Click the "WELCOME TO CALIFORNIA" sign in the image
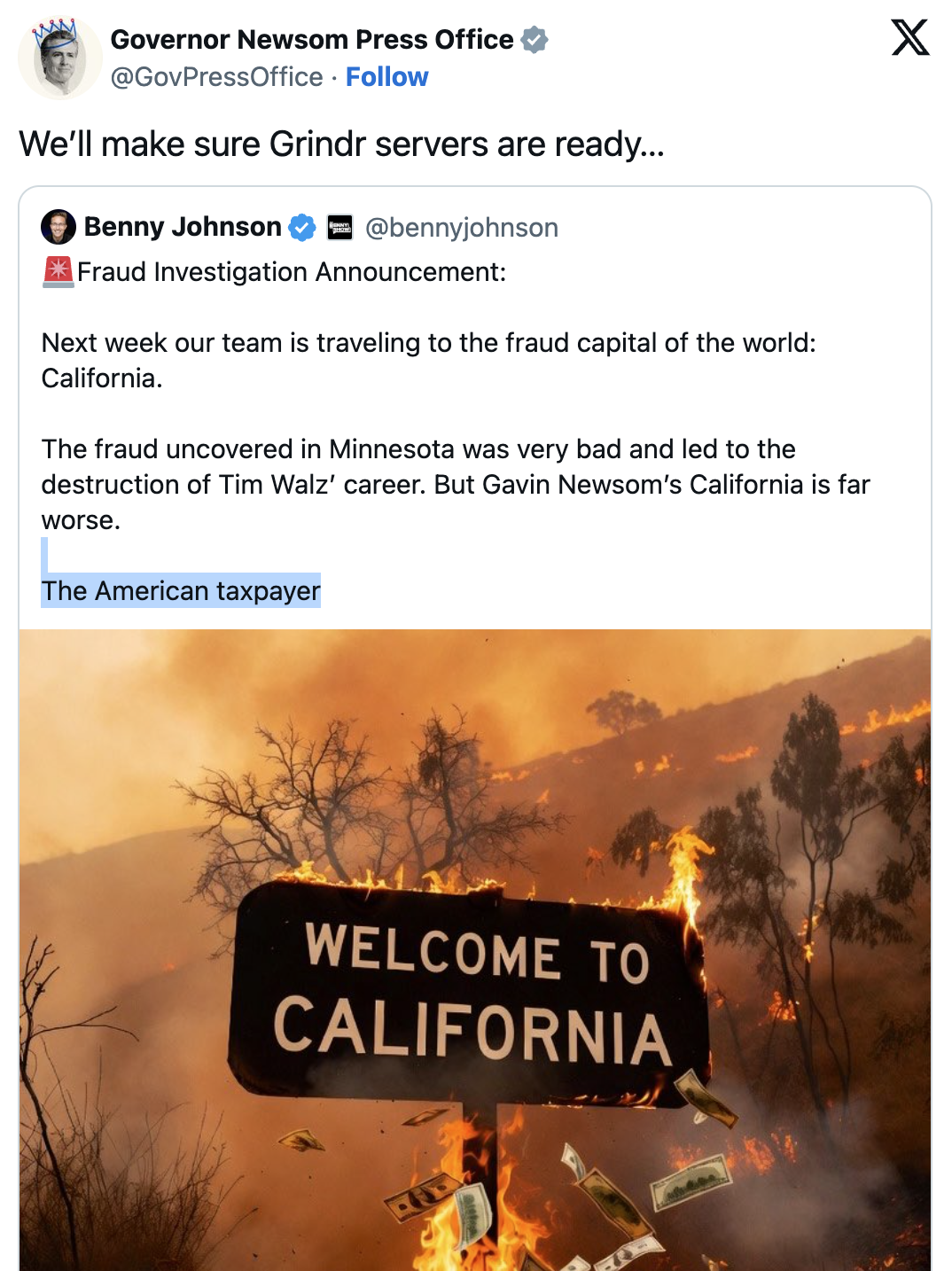952x1271 pixels. click(x=470, y=994)
